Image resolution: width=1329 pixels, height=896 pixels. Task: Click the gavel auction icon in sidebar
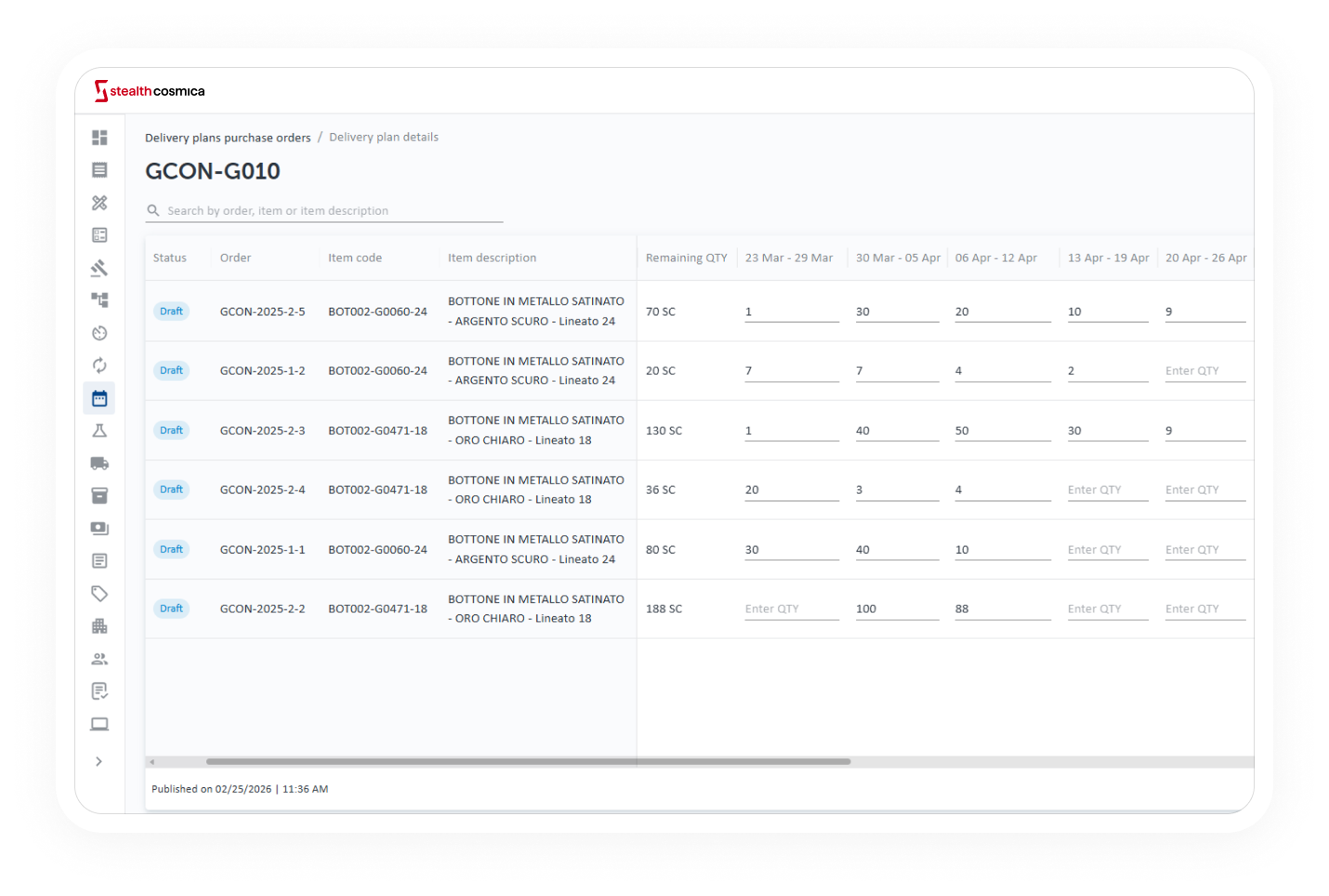99,268
